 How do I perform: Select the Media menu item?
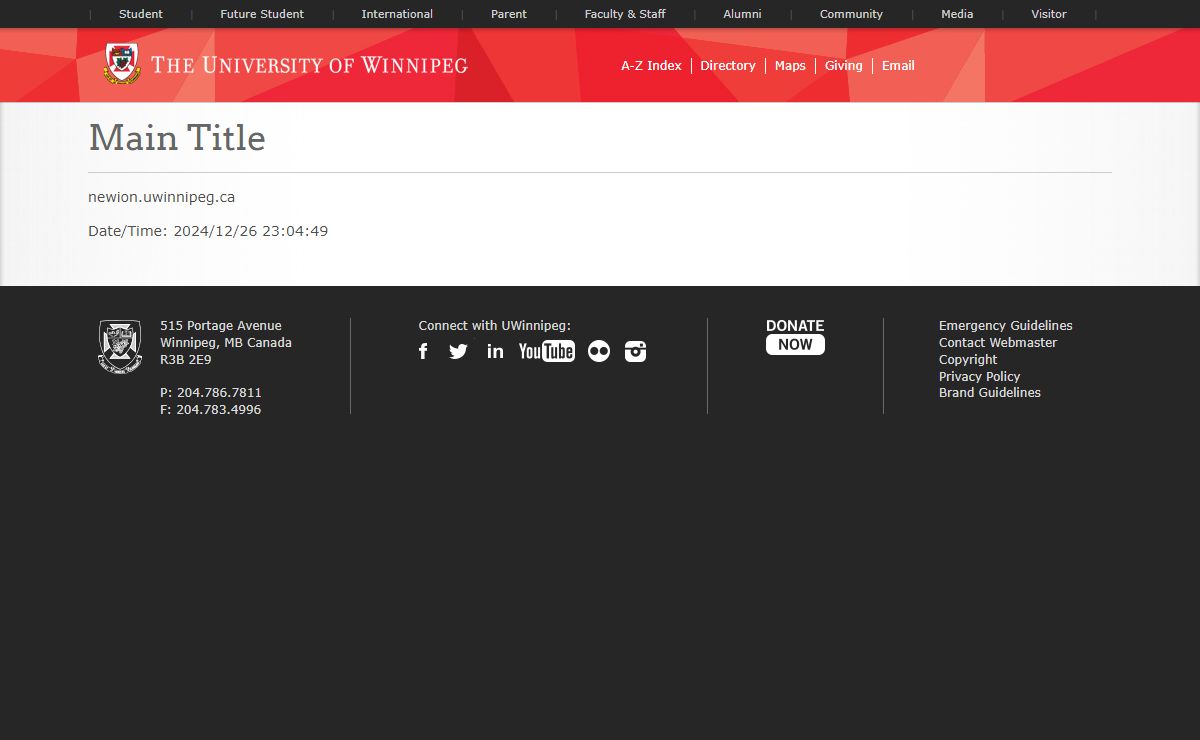pyautogui.click(x=957, y=14)
